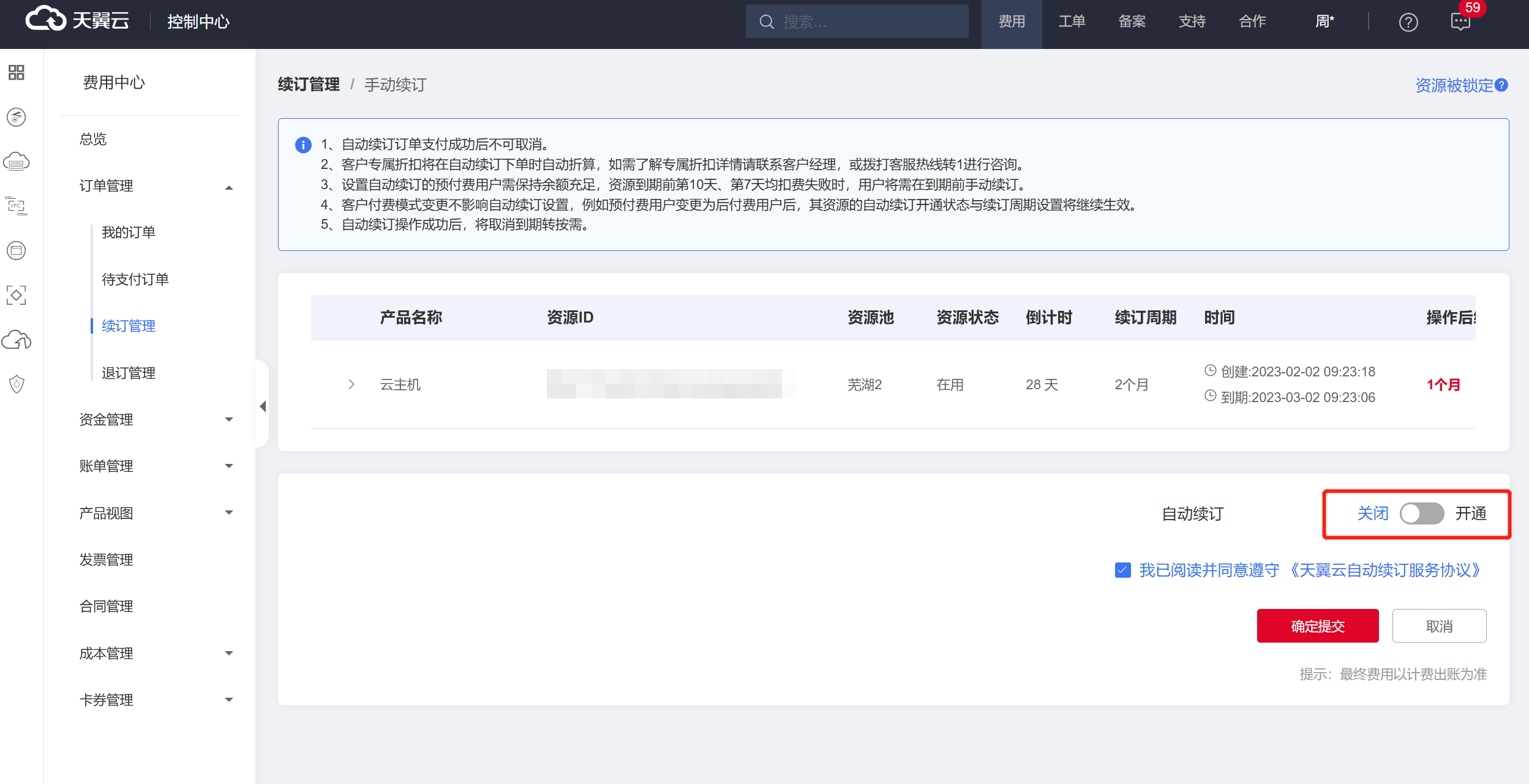
Task: Open the messages icon with 59 badge
Action: [1460, 23]
